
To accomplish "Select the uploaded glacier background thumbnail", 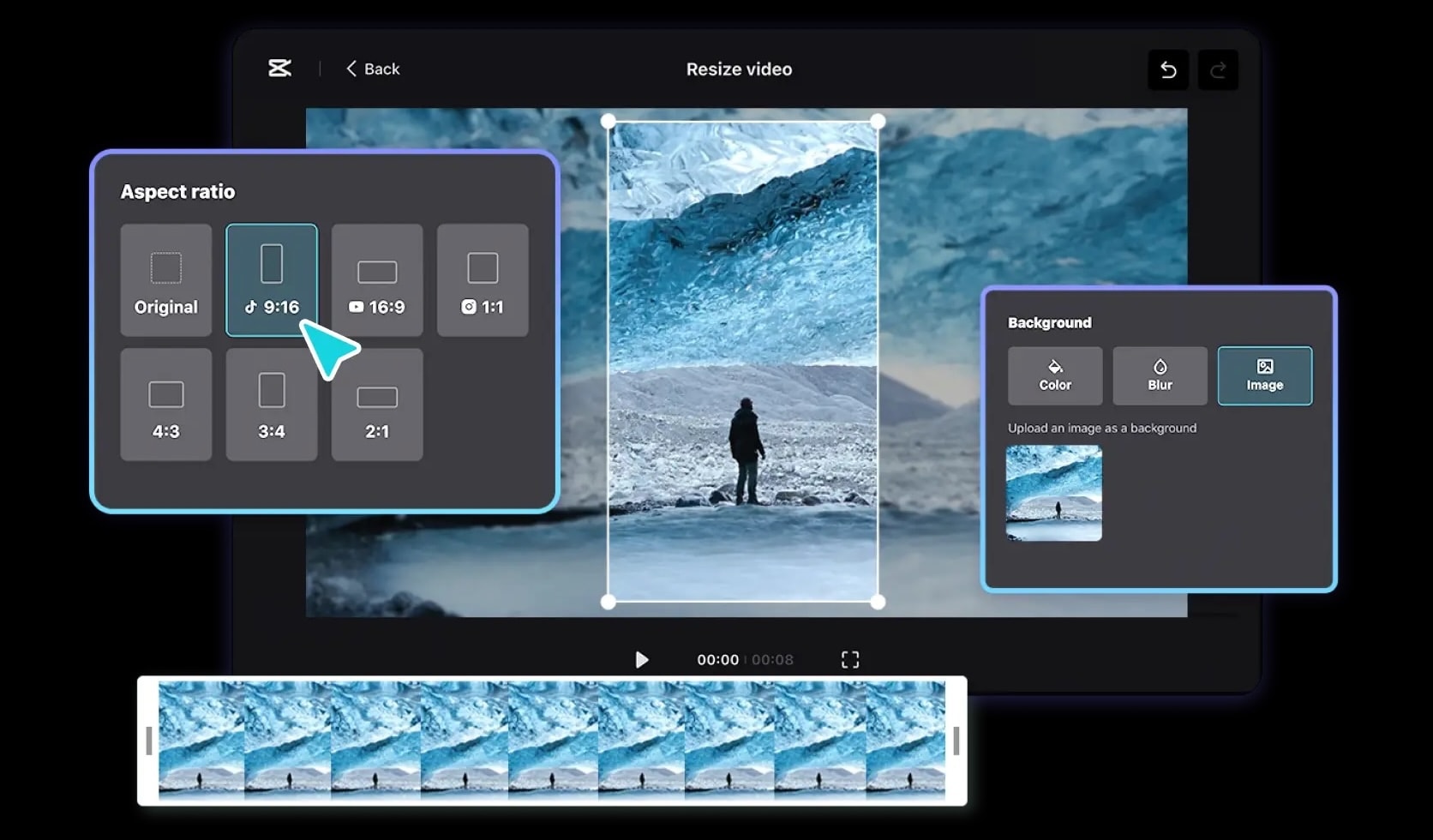I will 1054,493.
